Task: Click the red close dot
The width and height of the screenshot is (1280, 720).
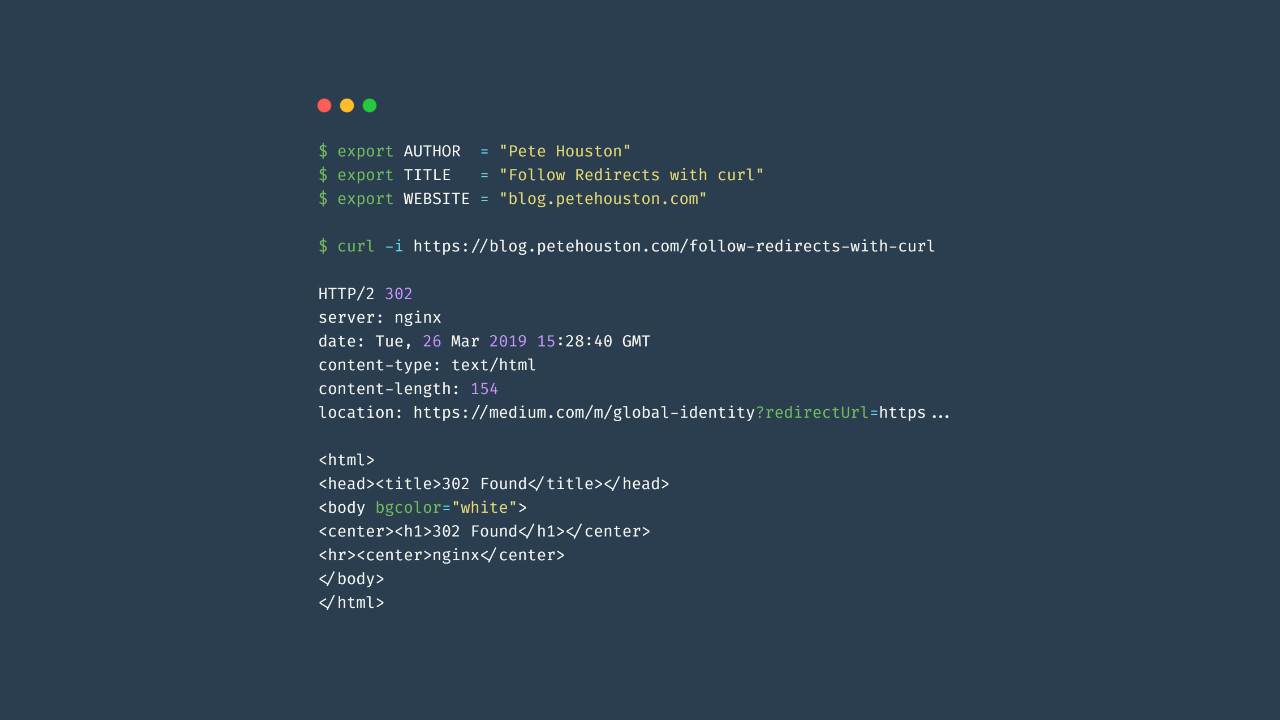Action: [324, 105]
